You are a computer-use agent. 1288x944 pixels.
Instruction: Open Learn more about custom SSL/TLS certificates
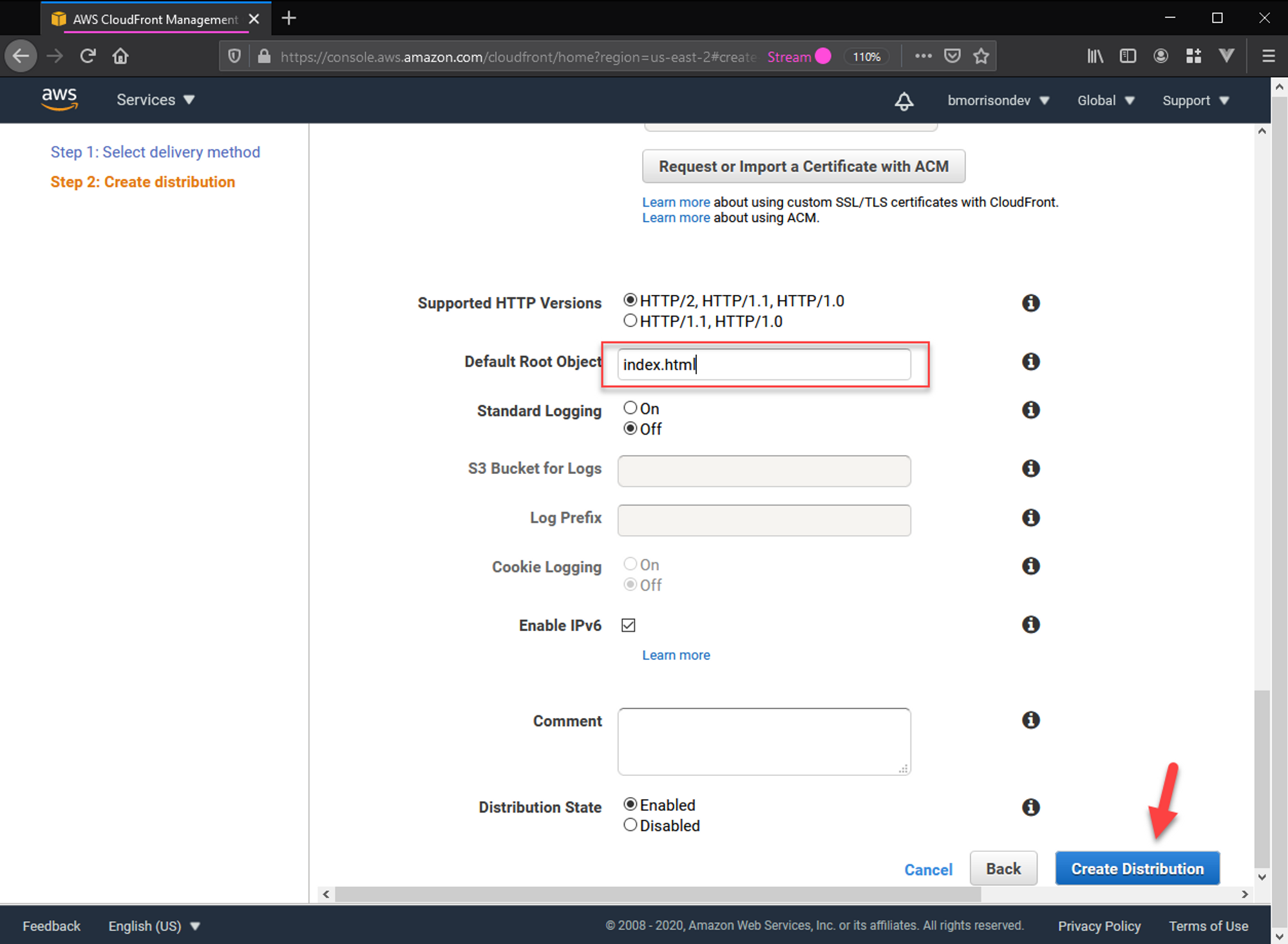[676, 202]
